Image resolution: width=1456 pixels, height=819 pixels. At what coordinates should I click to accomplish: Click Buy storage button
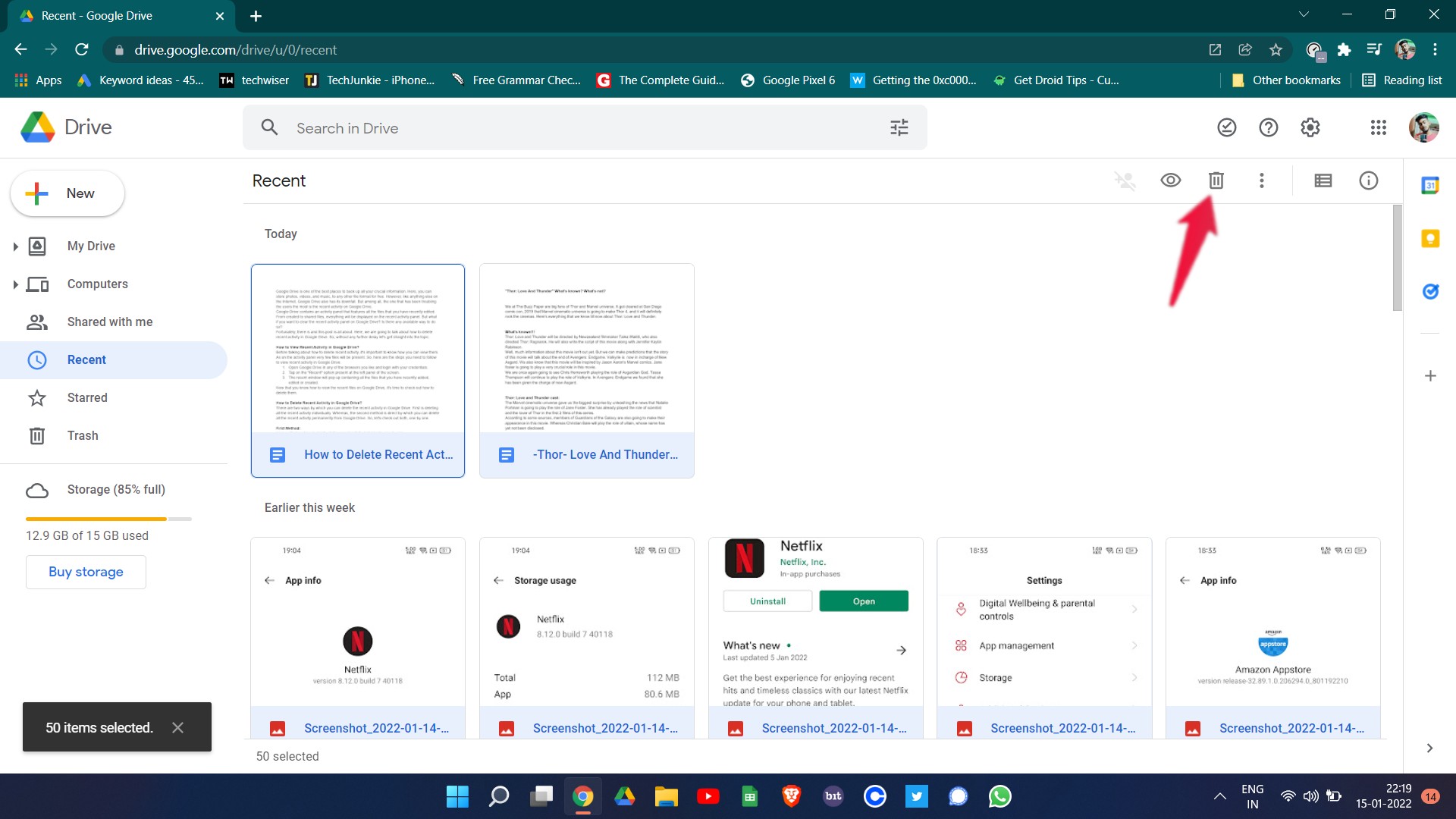pos(85,571)
